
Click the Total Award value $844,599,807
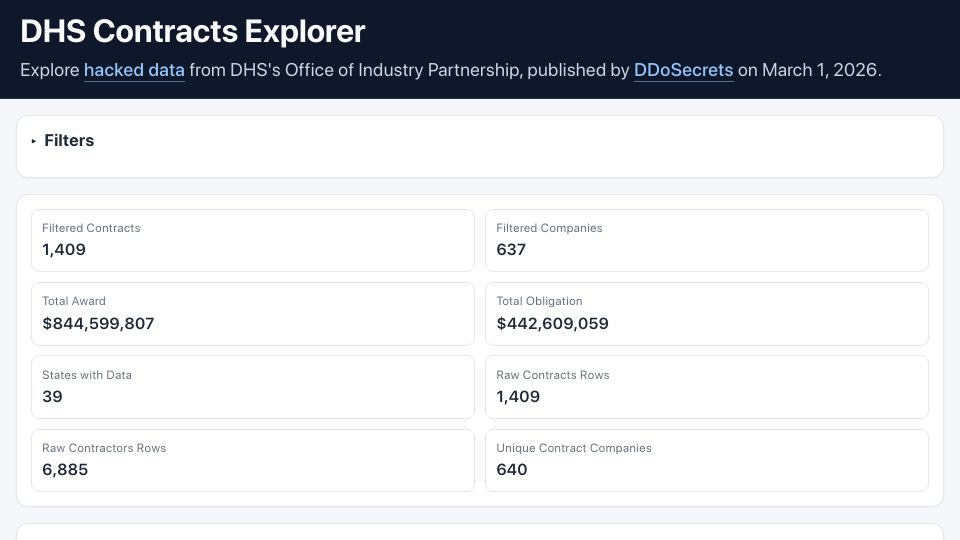click(98, 323)
